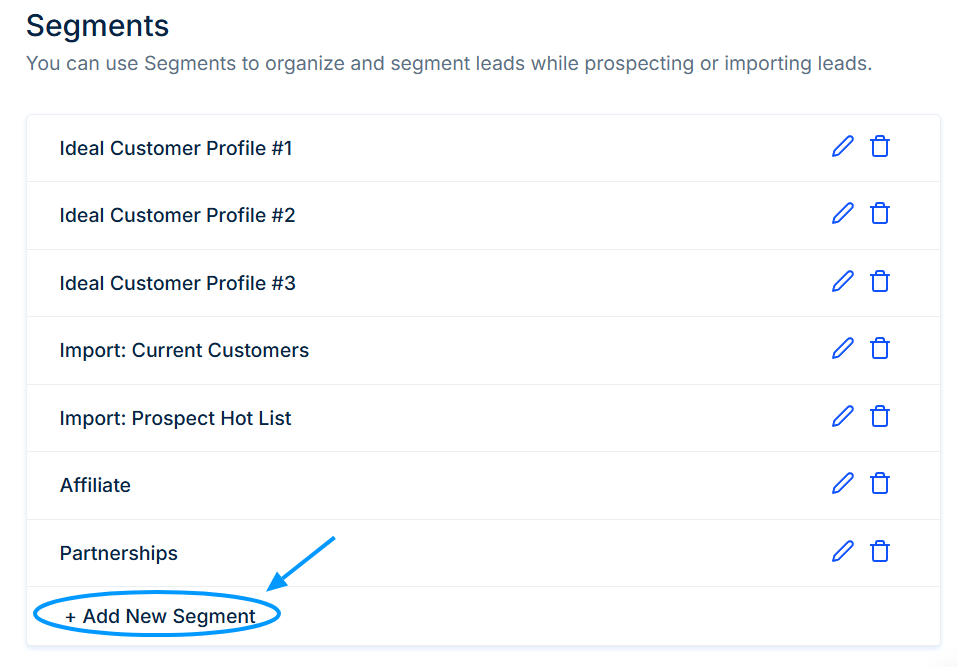Image resolution: width=957 pixels, height=667 pixels.
Task: Edit Ideal Customer Profile #3 segment
Action: tap(843, 281)
